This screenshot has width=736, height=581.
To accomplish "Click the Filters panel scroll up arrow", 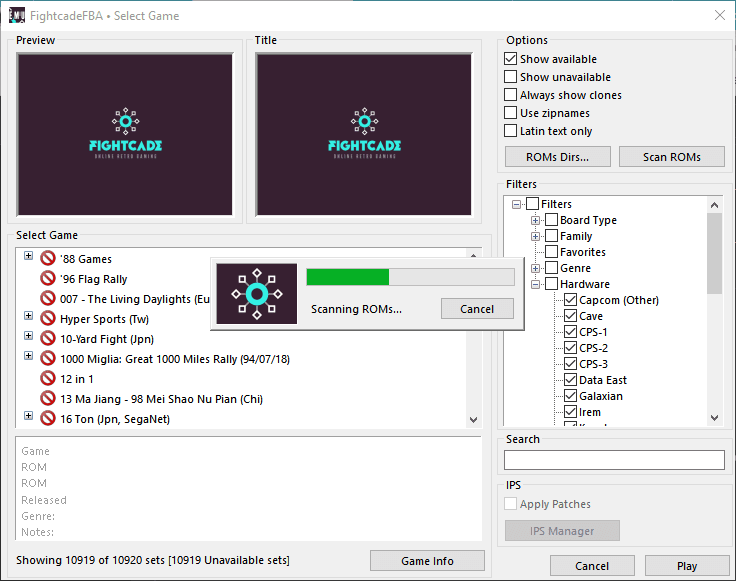I will coord(714,205).
